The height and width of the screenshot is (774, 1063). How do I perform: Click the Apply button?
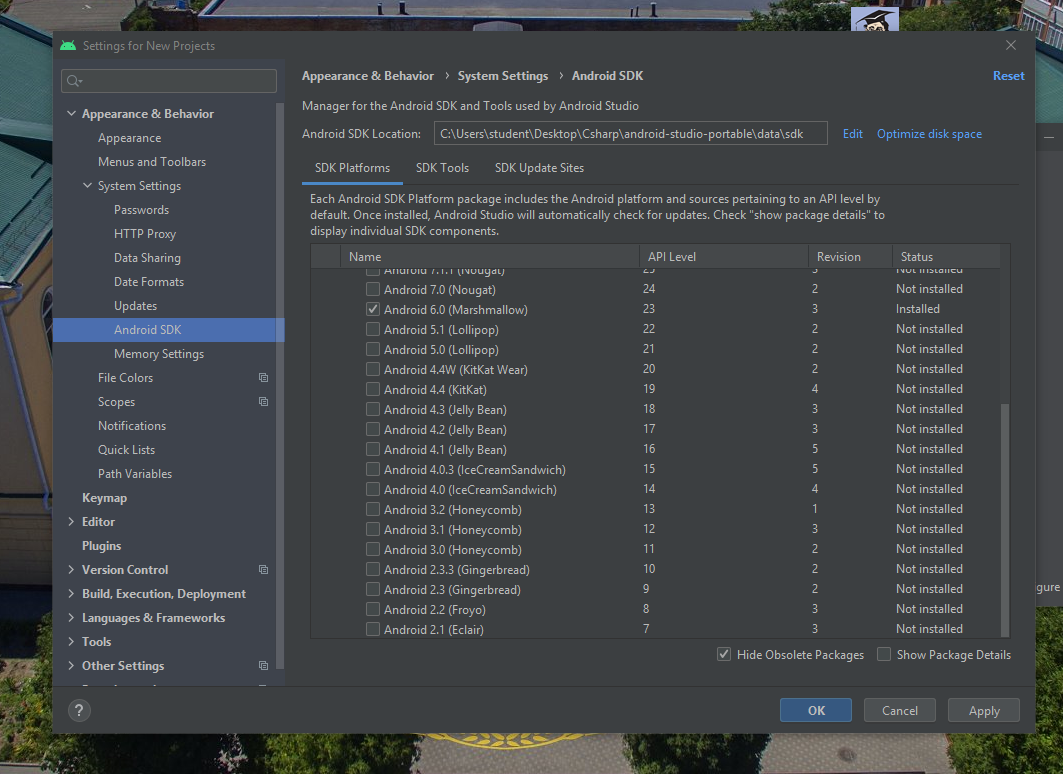(x=984, y=710)
